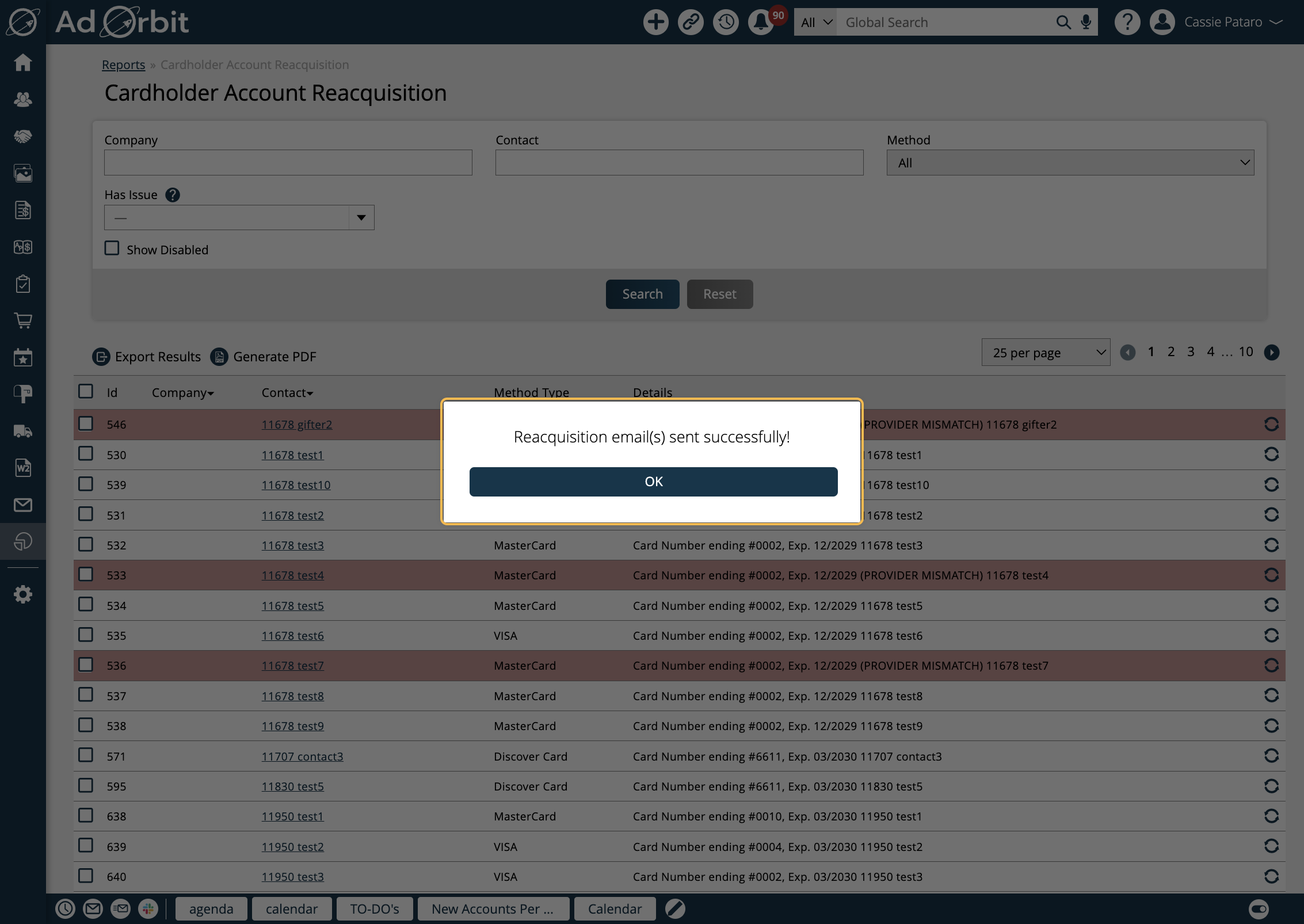Viewport: 1304px width, 924px height.
Task: Open the Has Issue dropdown arrow
Action: tap(361, 217)
